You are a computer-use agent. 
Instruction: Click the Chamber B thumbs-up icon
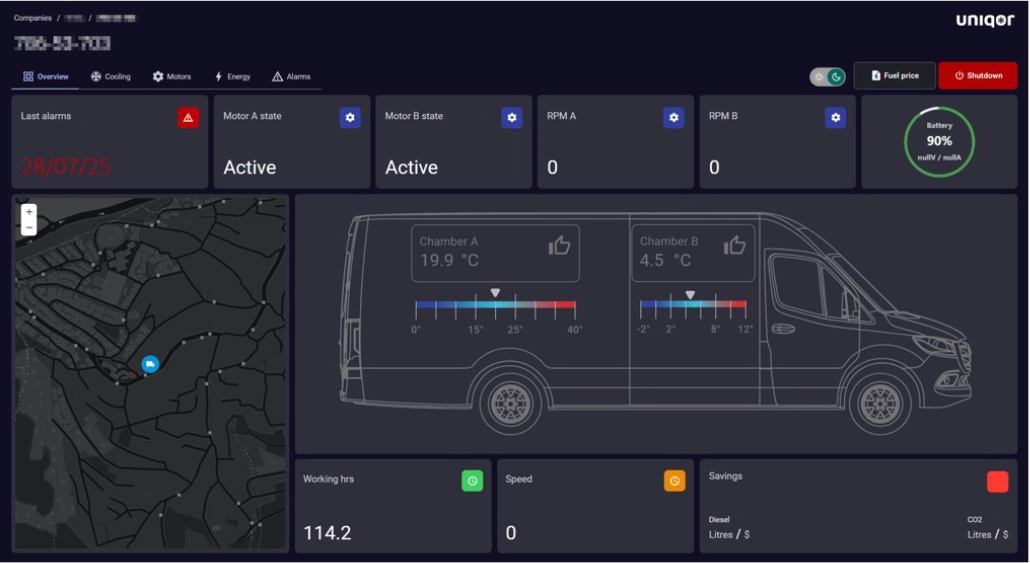click(x=735, y=245)
